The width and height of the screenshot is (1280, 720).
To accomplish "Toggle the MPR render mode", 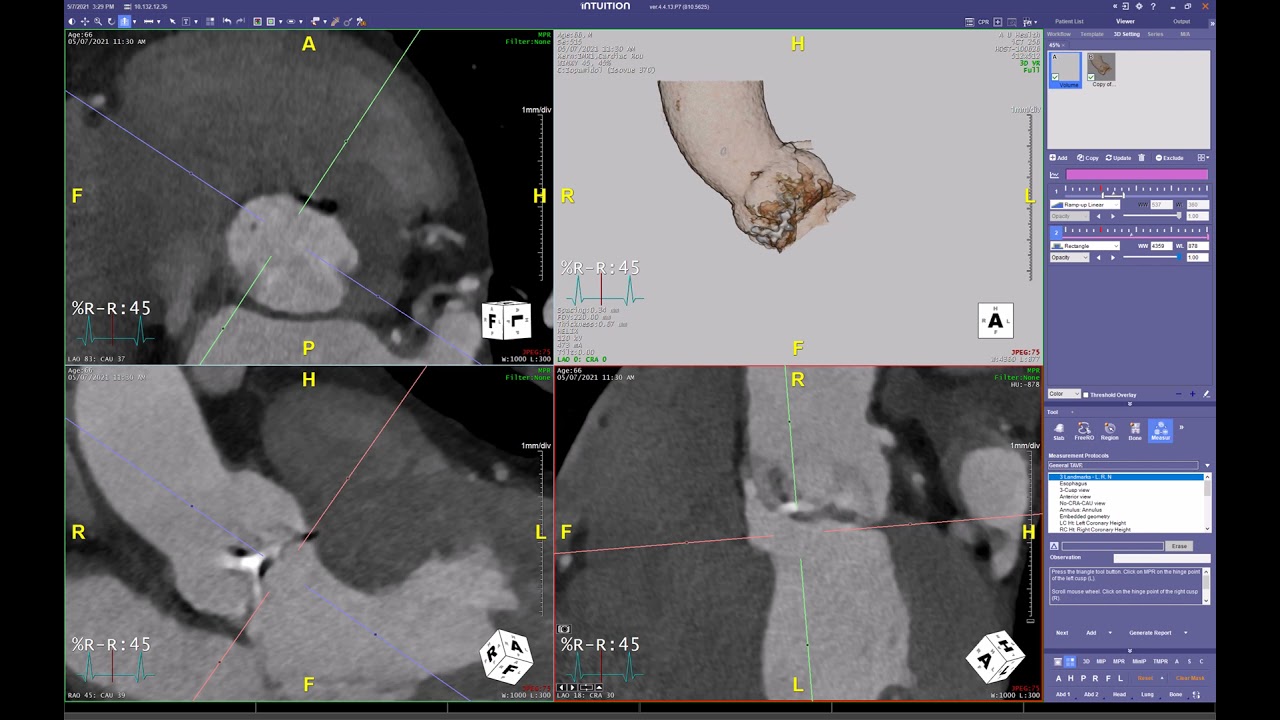I will coord(1119,662).
